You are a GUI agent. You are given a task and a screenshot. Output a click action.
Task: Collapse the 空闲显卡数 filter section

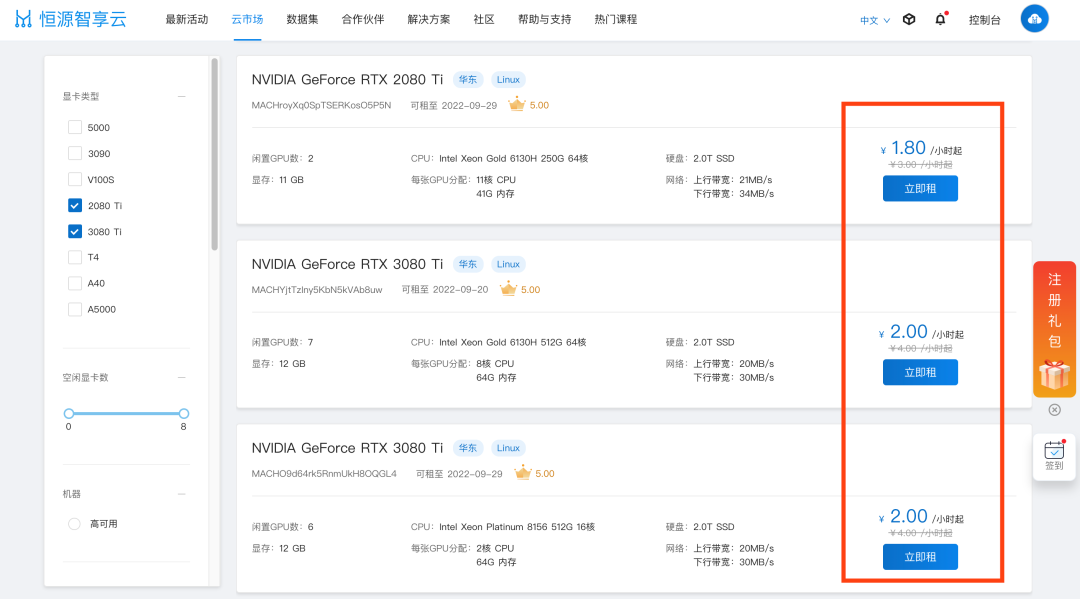[x=182, y=377]
